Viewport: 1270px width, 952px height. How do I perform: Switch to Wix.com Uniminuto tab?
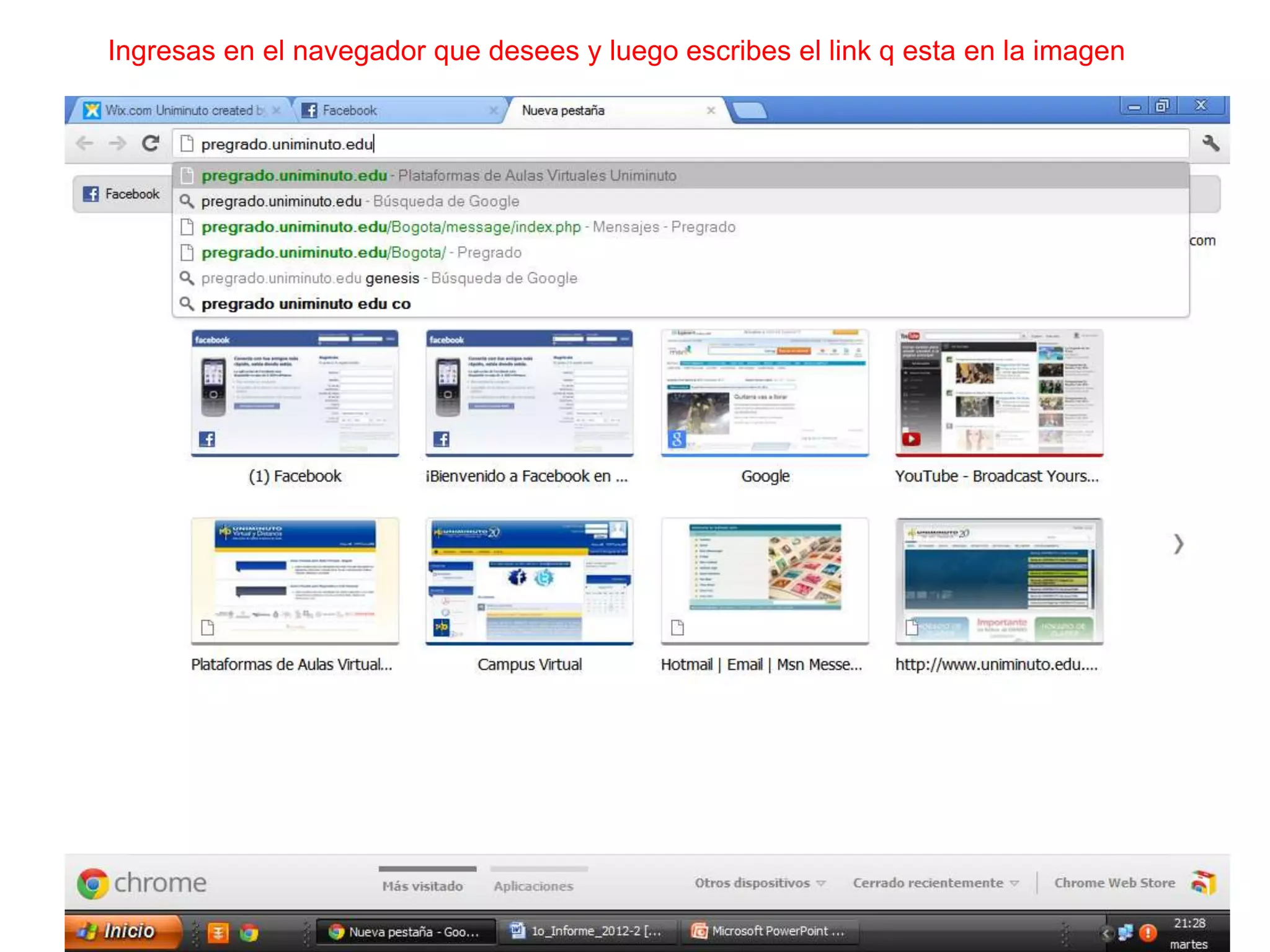(180, 110)
